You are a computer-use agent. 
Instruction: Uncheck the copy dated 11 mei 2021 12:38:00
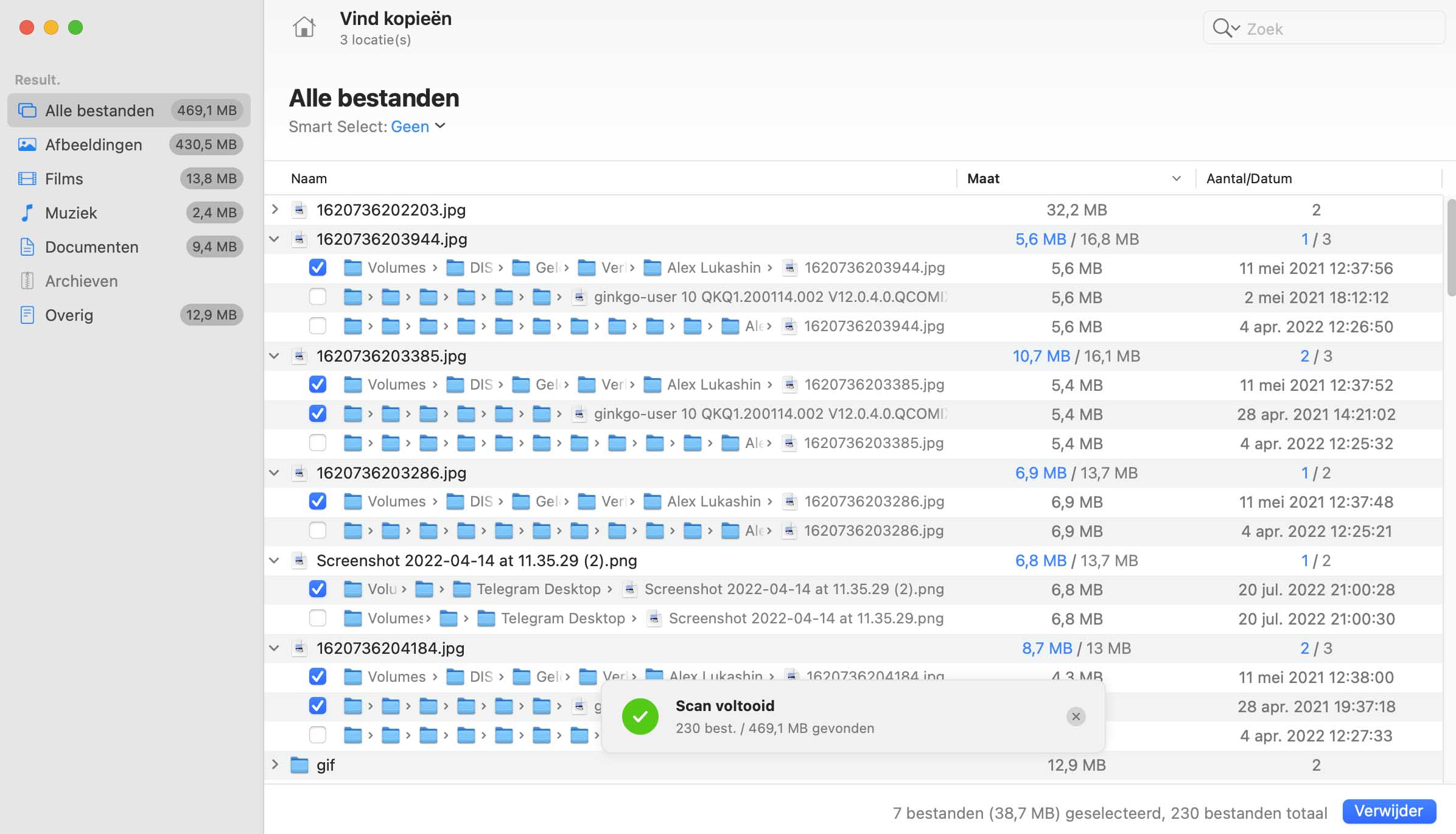tap(318, 677)
